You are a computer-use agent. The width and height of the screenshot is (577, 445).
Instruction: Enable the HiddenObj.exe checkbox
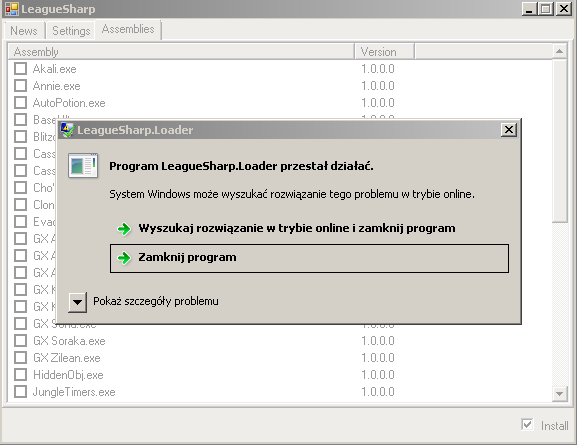click(x=21, y=375)
